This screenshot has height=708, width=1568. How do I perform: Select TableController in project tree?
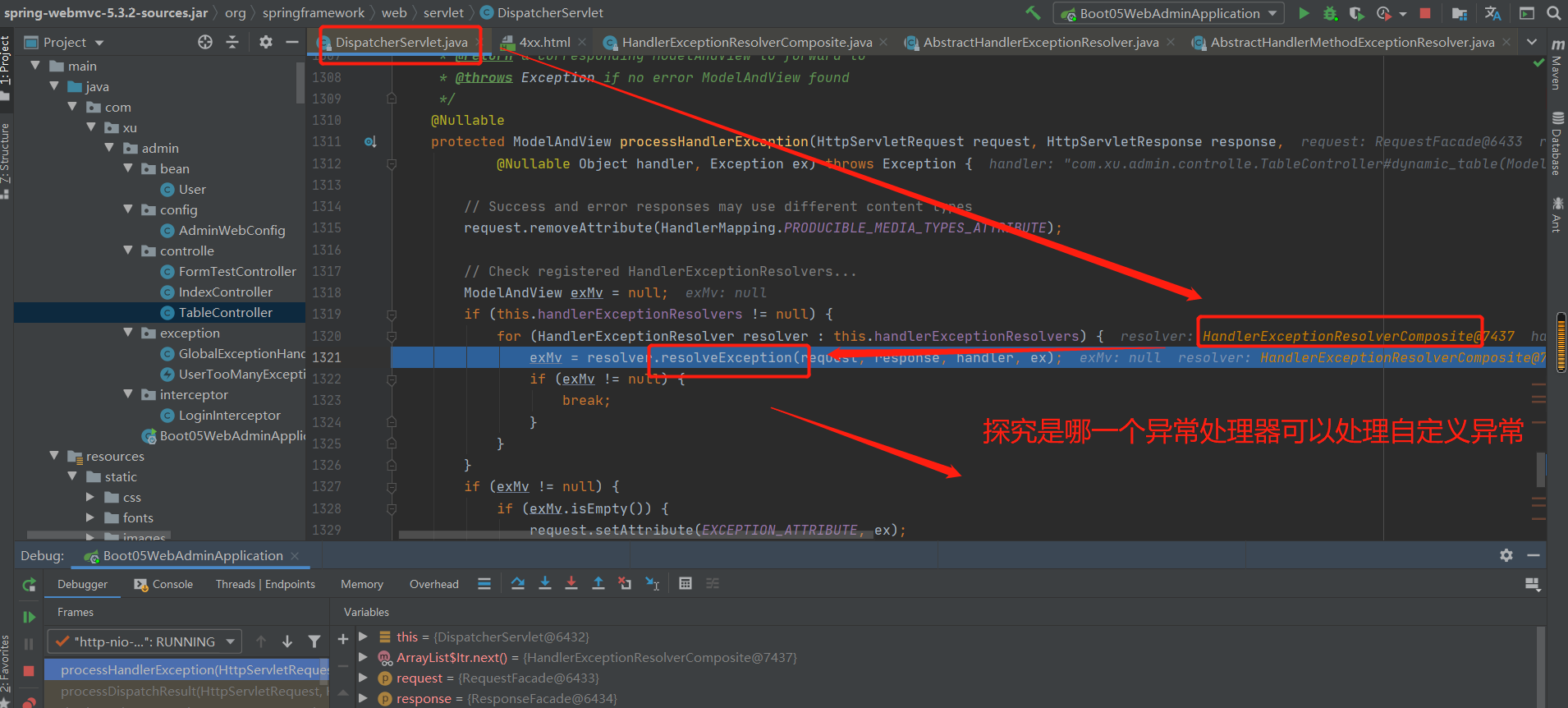[225, 312]
